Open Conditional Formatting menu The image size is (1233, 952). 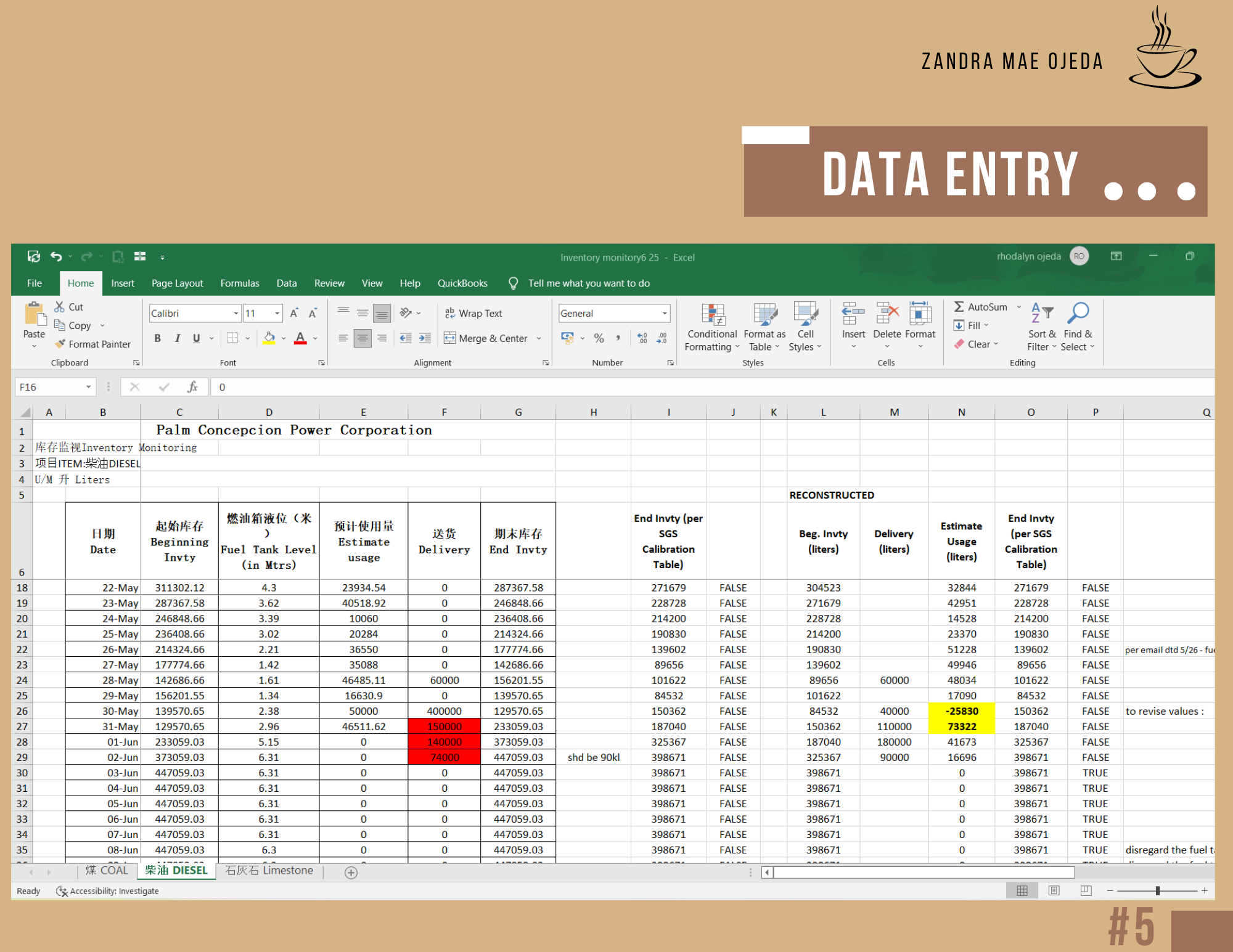coord(712,328)
